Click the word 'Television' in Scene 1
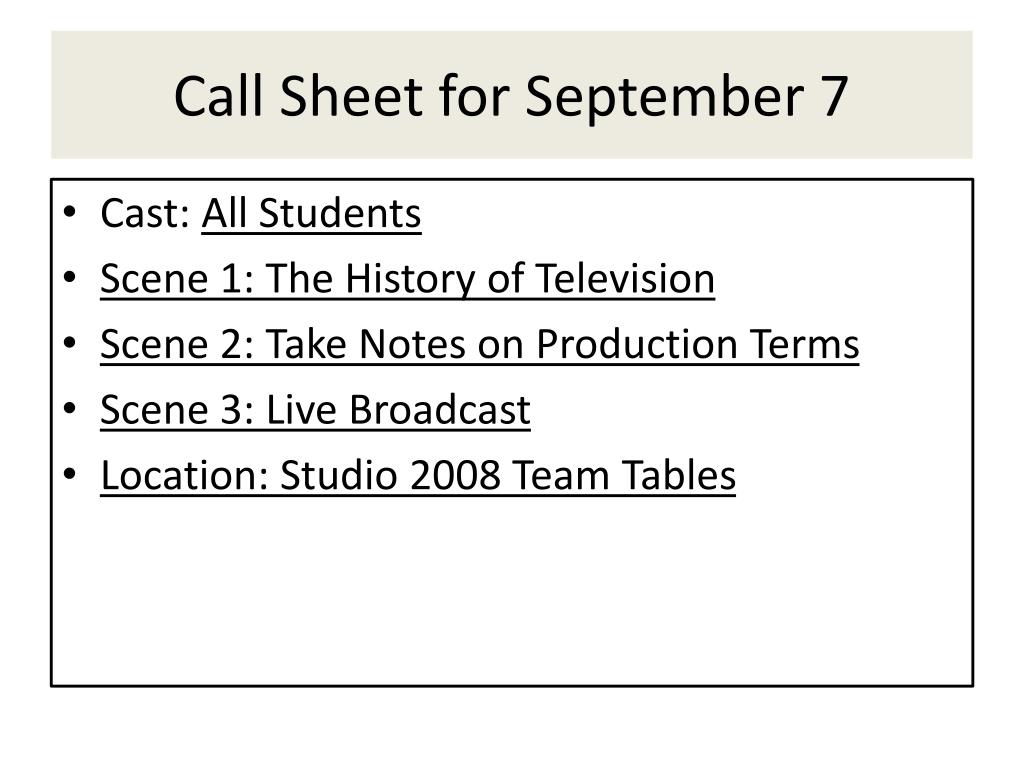The height and width of the screenshot is (768, 1024). coord(625,279)
